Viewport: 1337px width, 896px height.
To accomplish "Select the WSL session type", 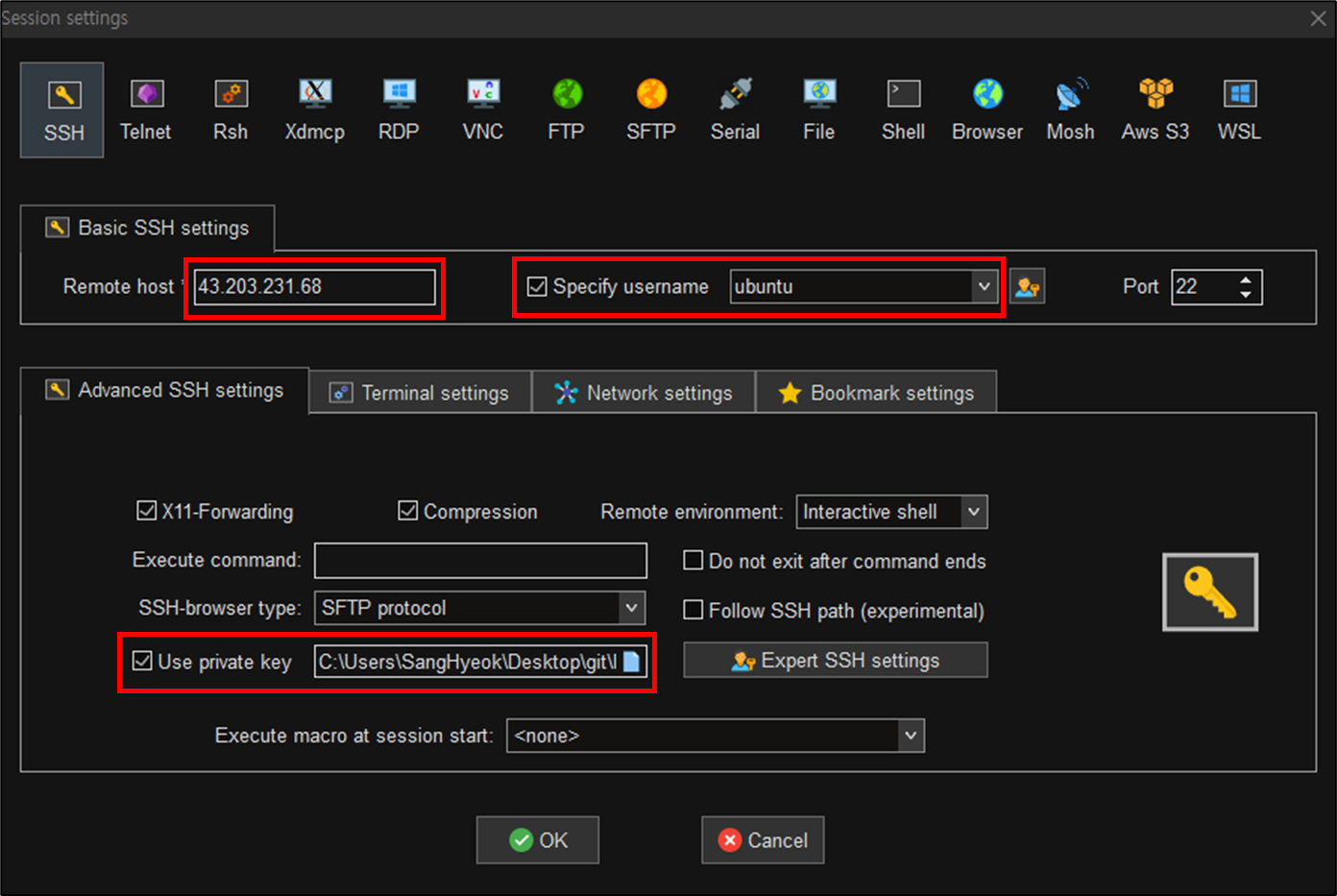I will click(x=1240, y=110).
